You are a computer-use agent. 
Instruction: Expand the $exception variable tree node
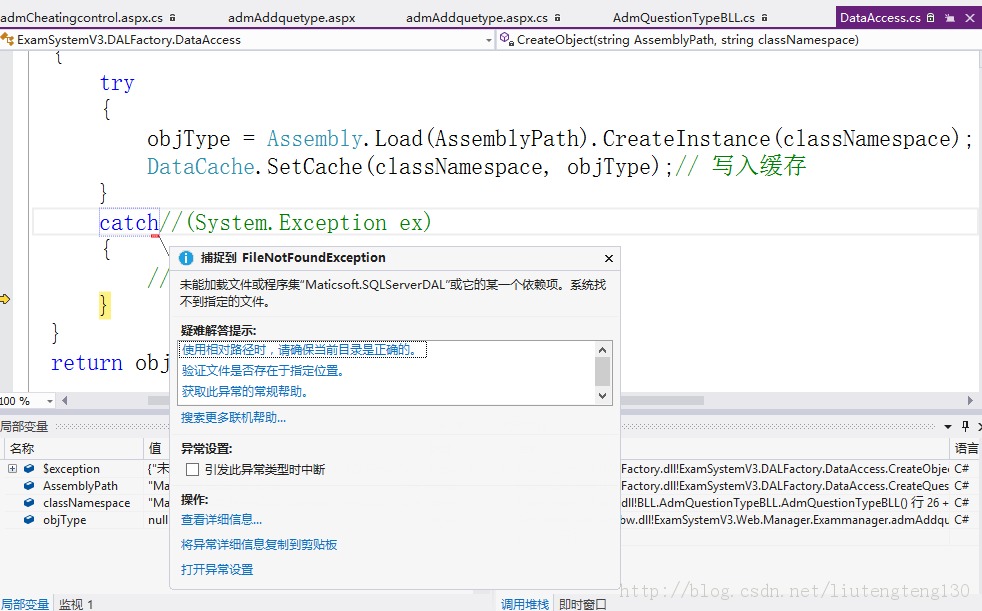pyautogui.click(x=12, y=468)
